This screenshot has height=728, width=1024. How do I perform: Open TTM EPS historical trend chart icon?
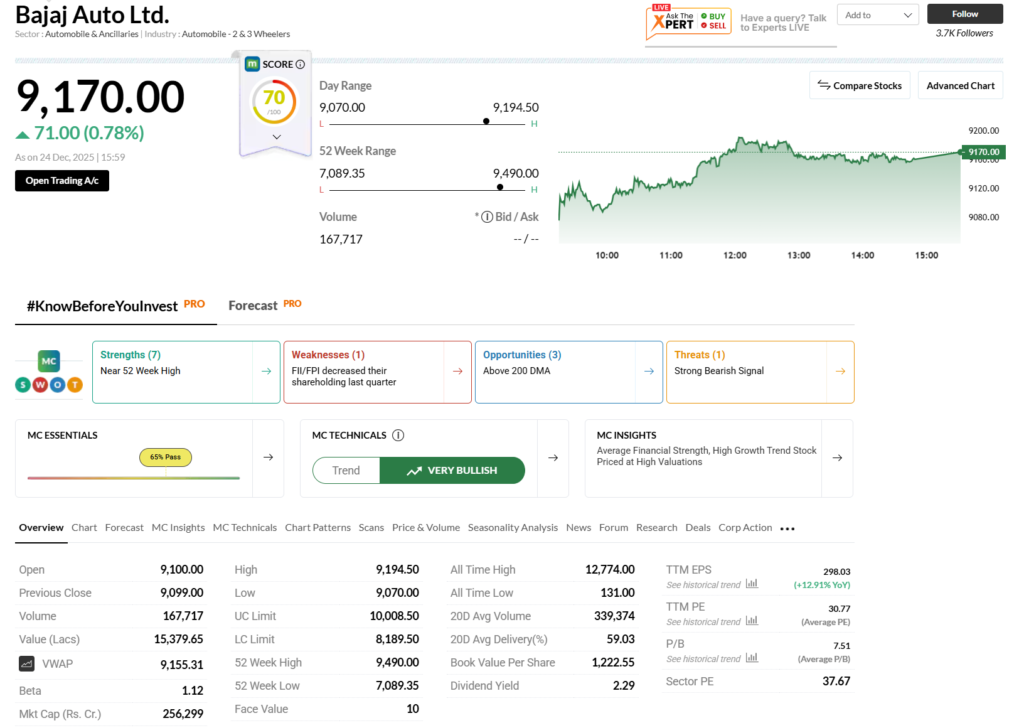(751, 584)
